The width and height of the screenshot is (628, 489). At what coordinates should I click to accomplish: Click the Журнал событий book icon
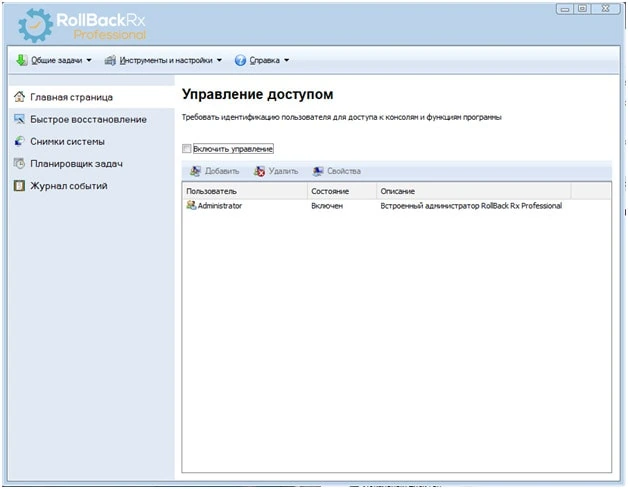(x=19, y=186)
